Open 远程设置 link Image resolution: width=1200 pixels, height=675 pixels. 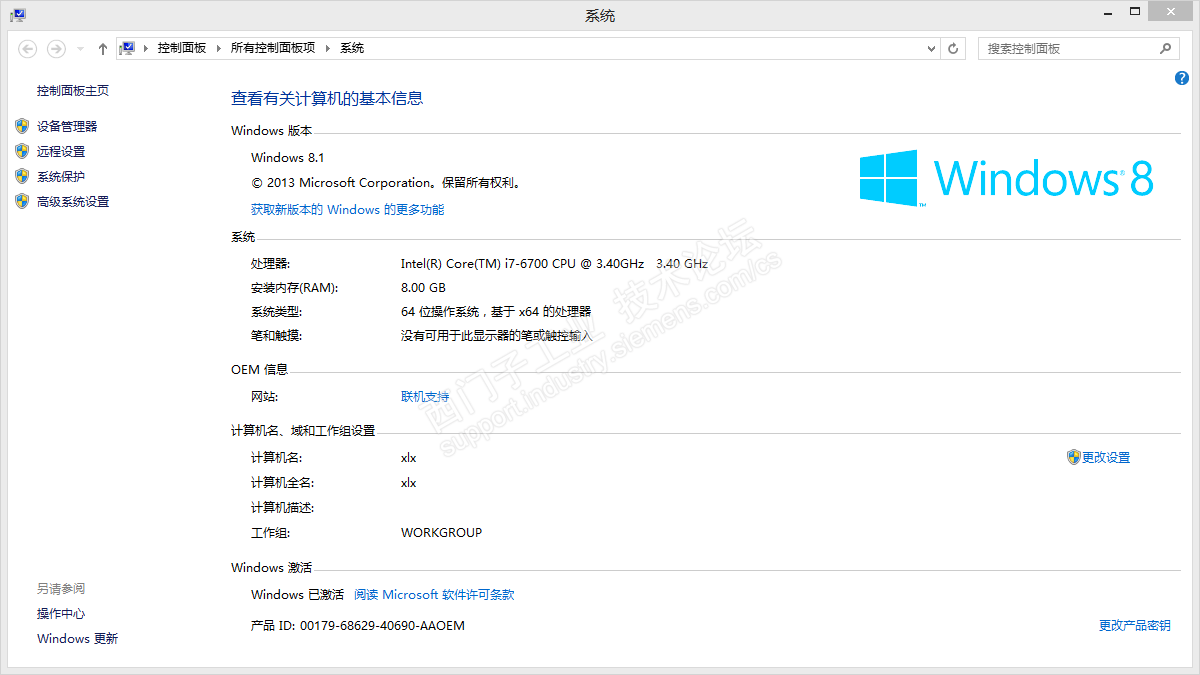61,152
